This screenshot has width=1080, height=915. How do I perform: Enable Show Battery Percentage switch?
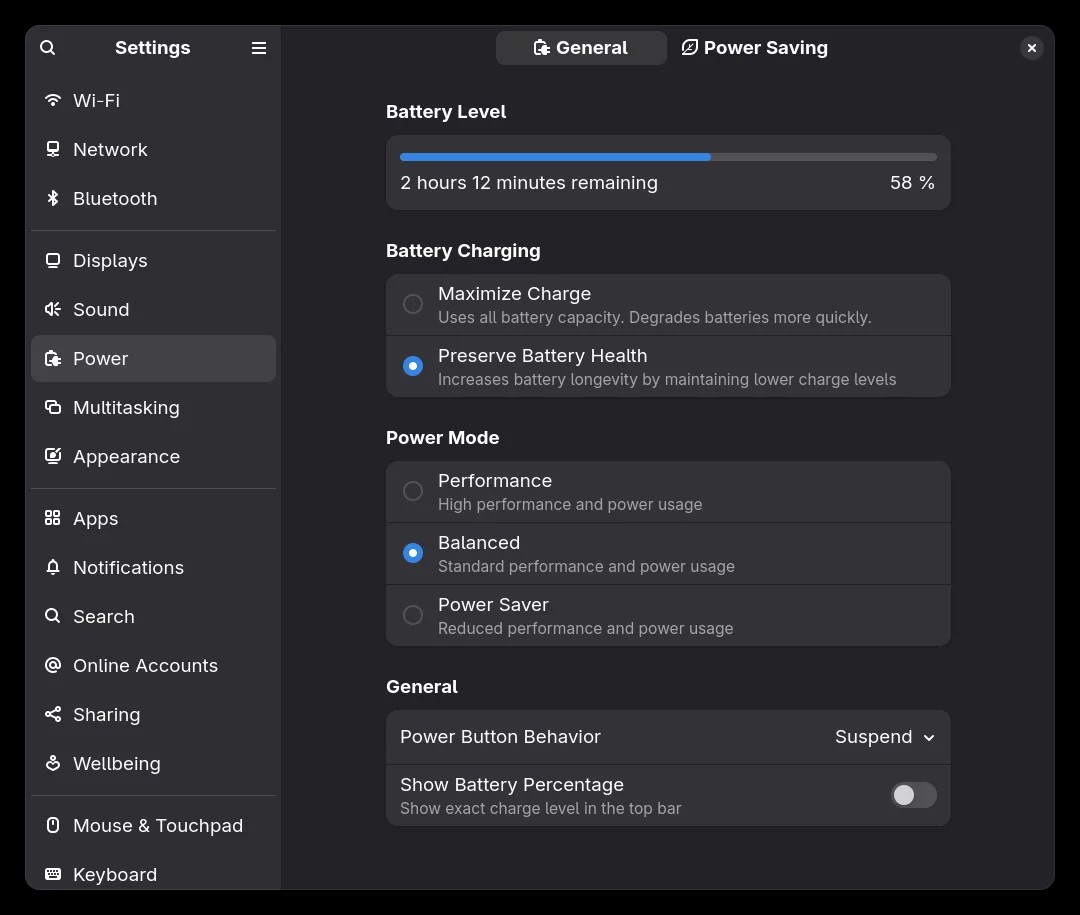913,795
